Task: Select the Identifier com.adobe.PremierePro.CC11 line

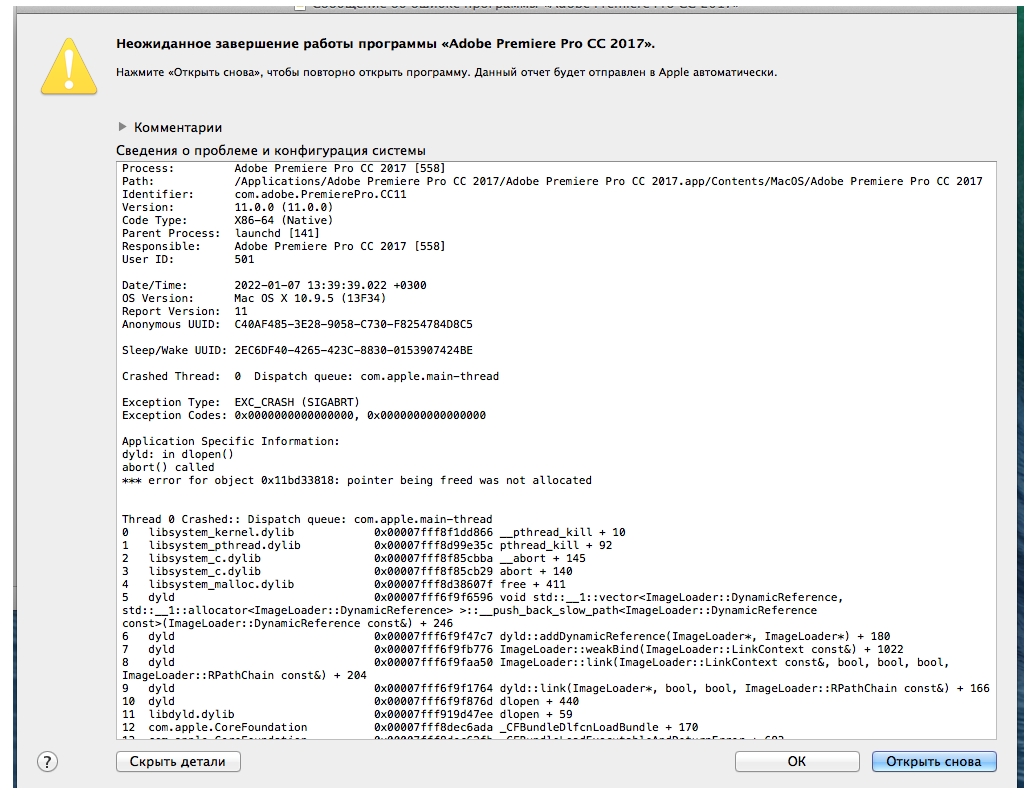Action: click(264, 194)
